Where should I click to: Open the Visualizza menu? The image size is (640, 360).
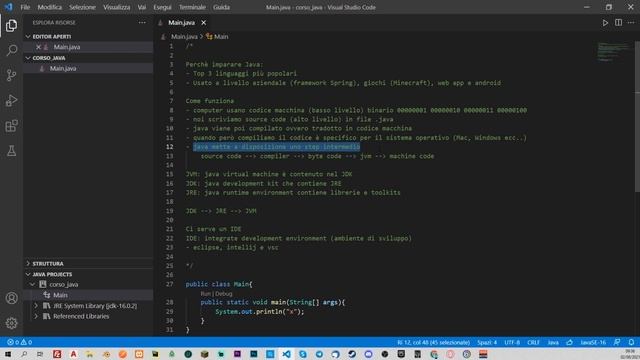pos(116,7)
